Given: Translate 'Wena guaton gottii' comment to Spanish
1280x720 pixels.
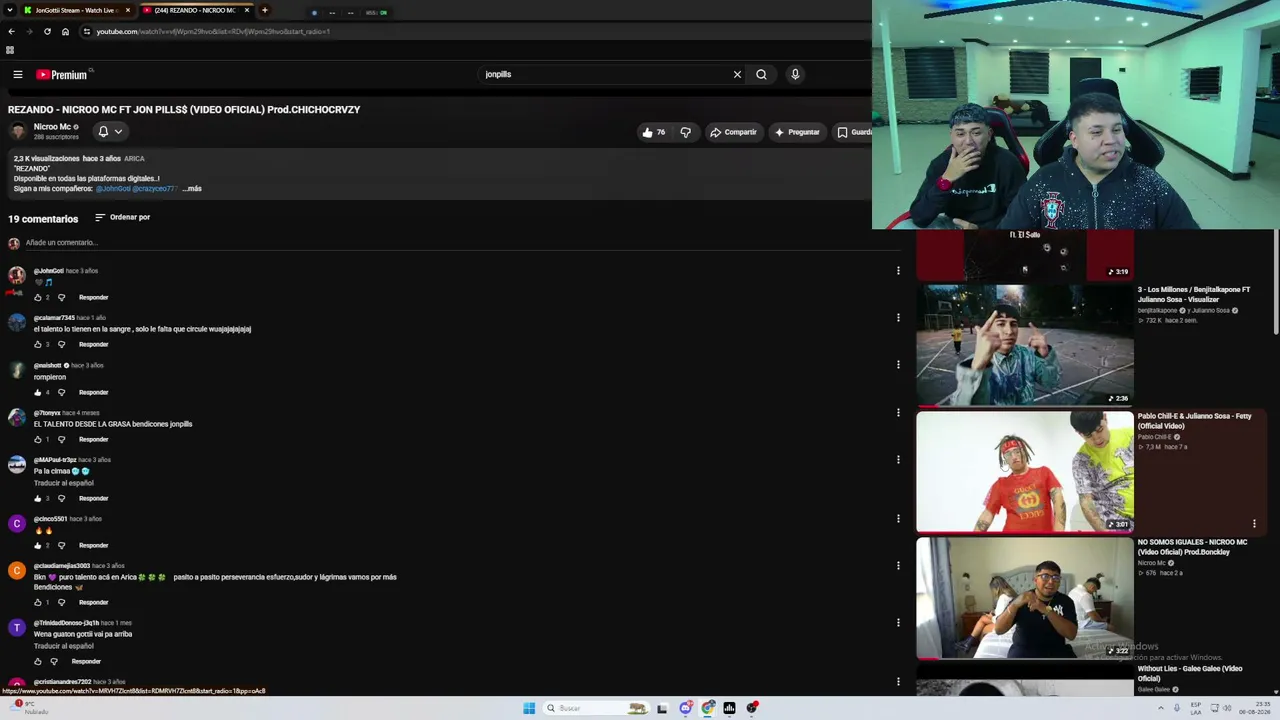Looking at the screenshot, I should (63, 646).
